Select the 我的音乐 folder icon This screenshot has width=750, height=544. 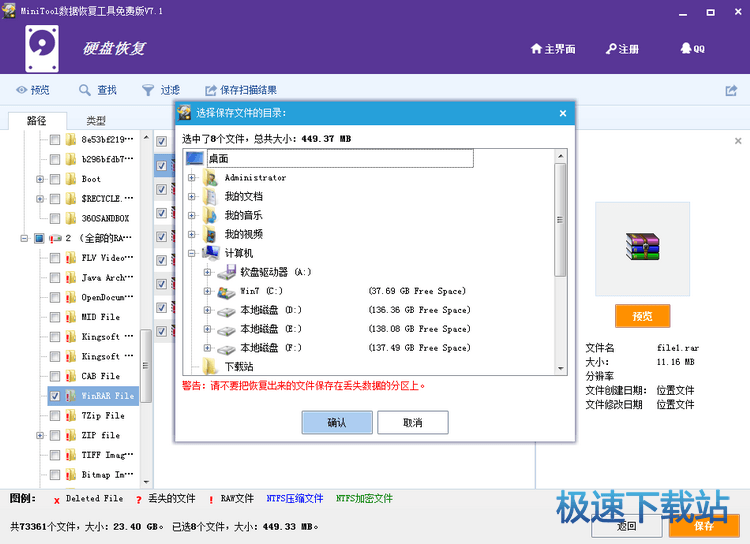click(210, 215)
